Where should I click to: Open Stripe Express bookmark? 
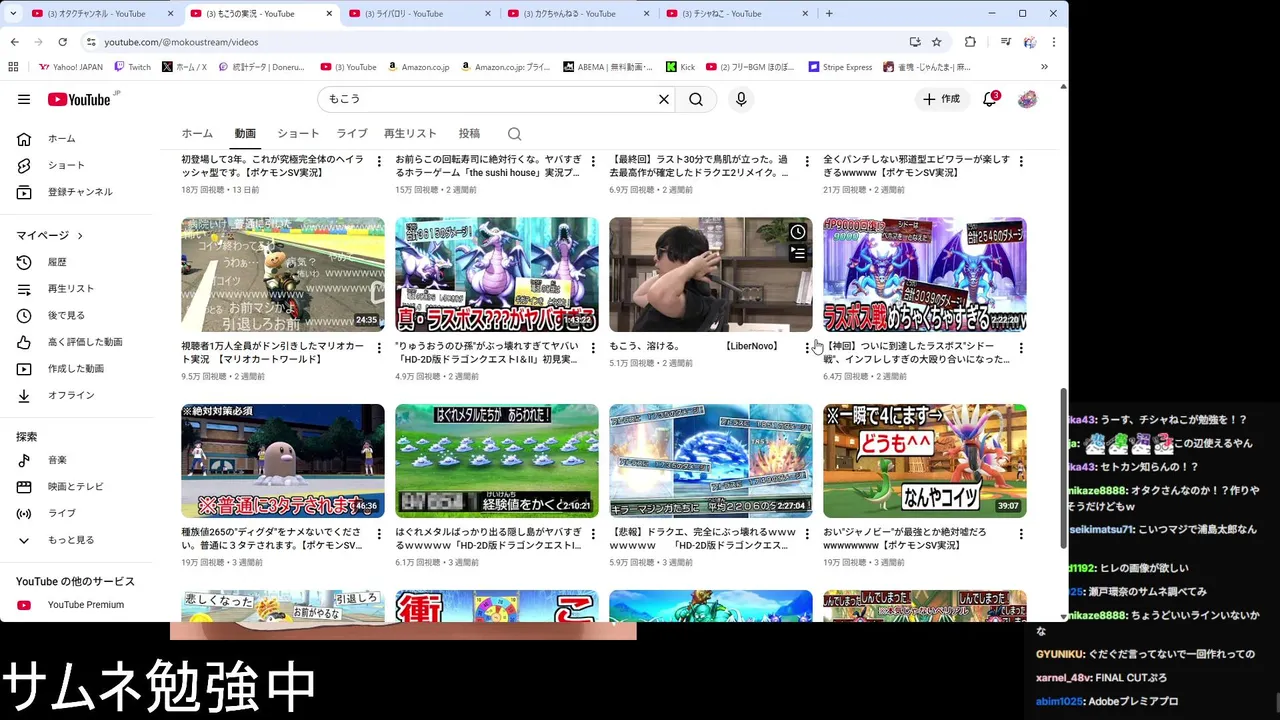840,67
